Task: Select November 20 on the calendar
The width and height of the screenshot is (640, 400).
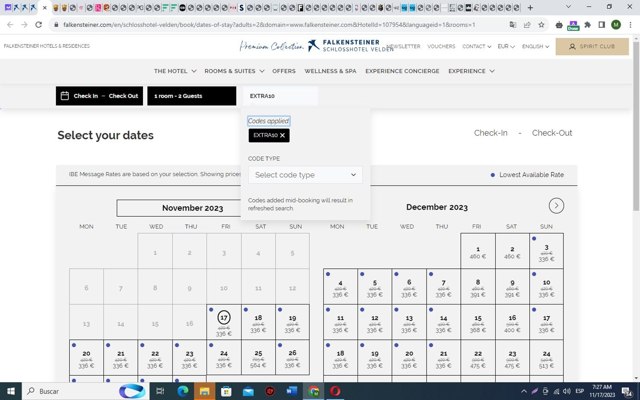Action: pos(86,357)
